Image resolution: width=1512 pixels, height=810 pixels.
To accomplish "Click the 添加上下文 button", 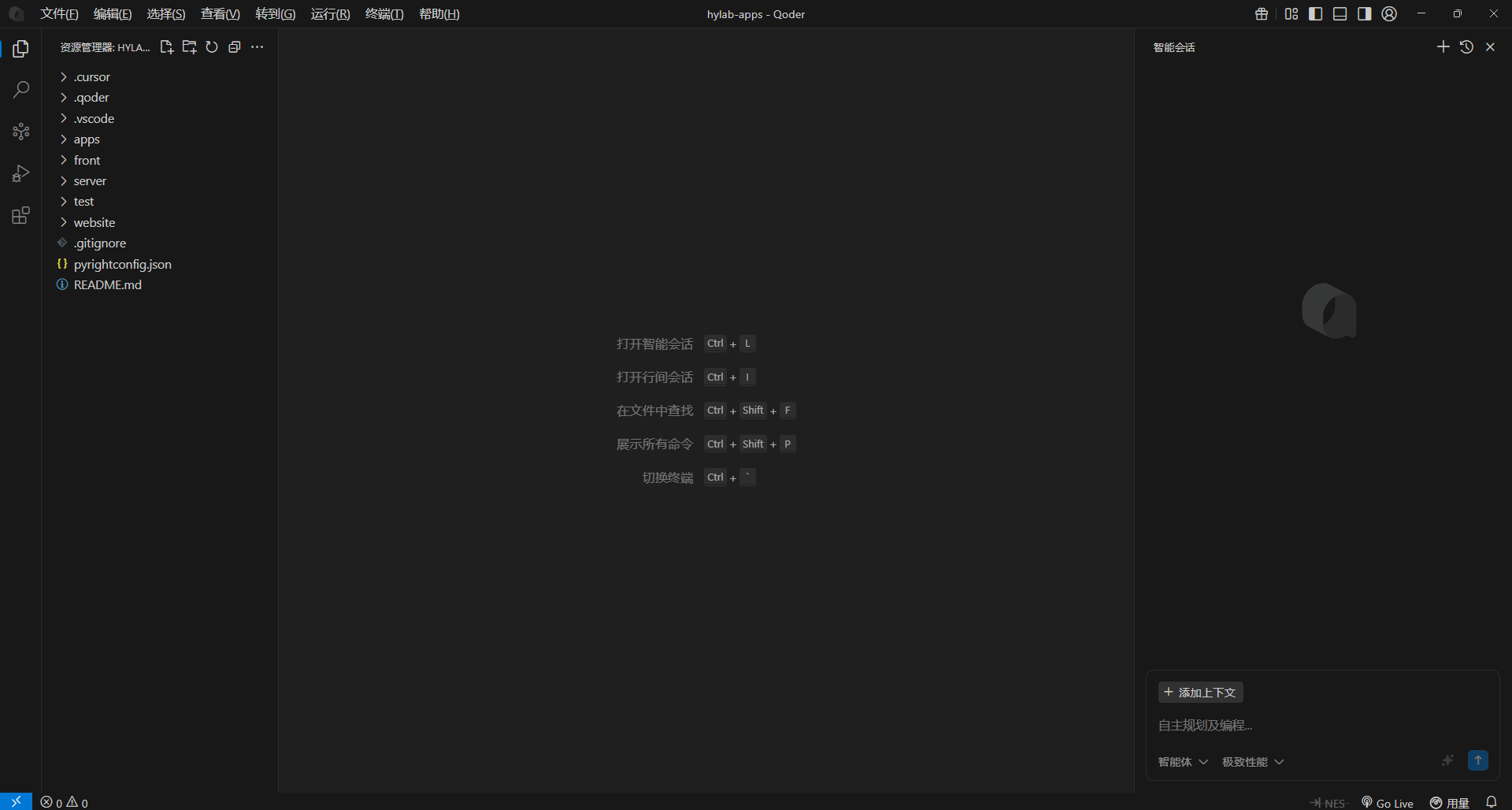I will [x=1199, y=692].
